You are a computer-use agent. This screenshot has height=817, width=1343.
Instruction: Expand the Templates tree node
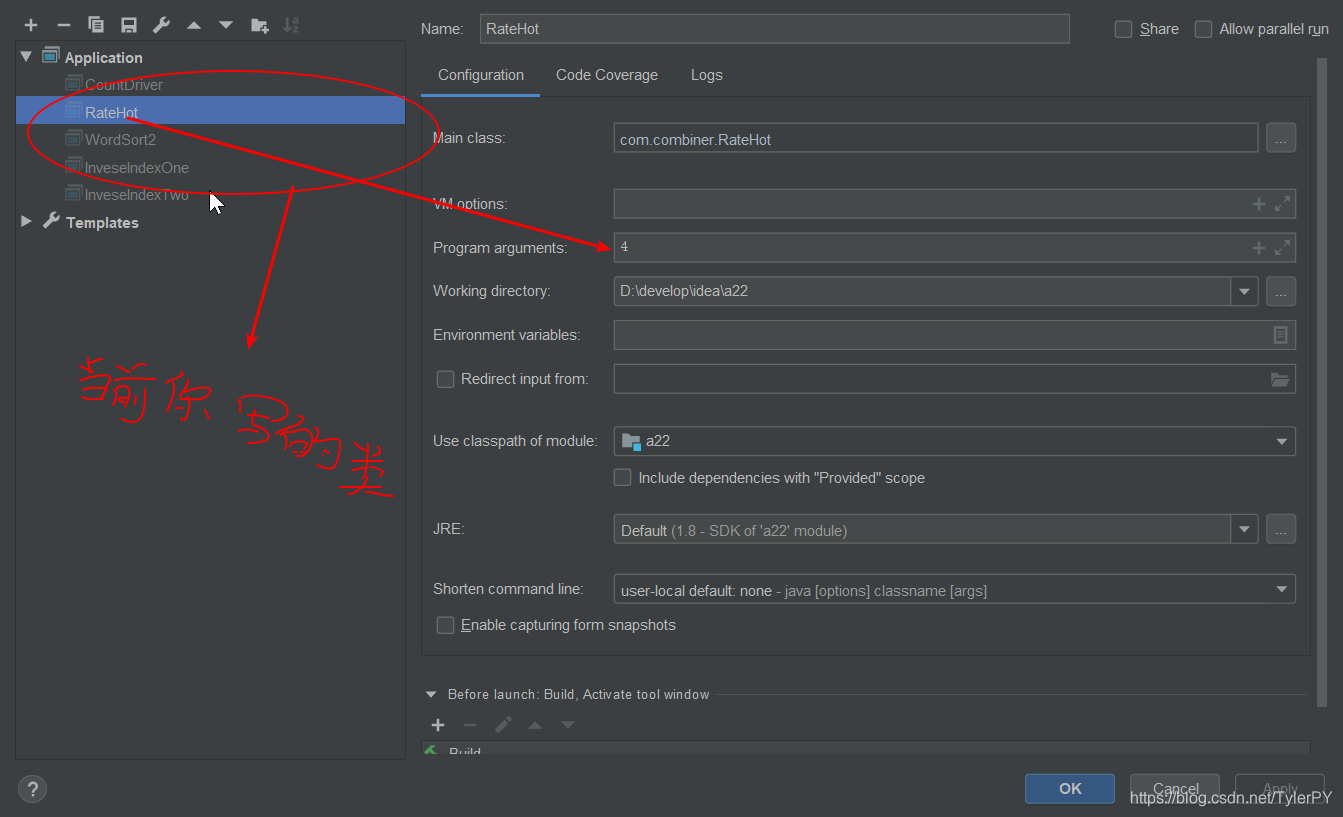[x=26, y=222]
